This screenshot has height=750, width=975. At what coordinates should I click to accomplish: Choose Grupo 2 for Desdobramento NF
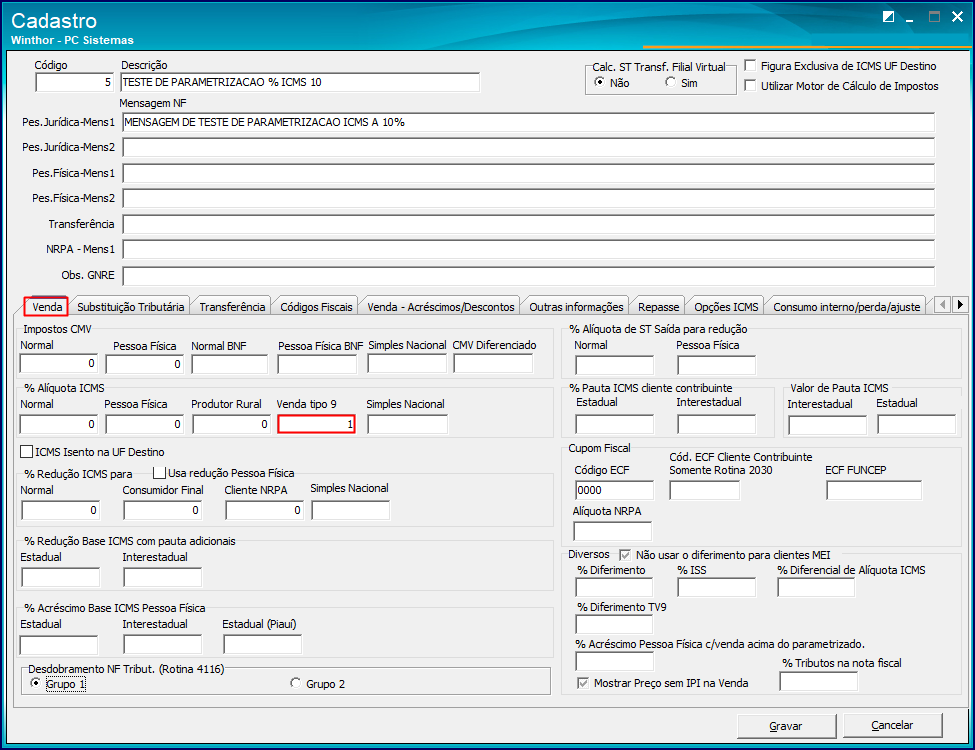coord(295,683)
